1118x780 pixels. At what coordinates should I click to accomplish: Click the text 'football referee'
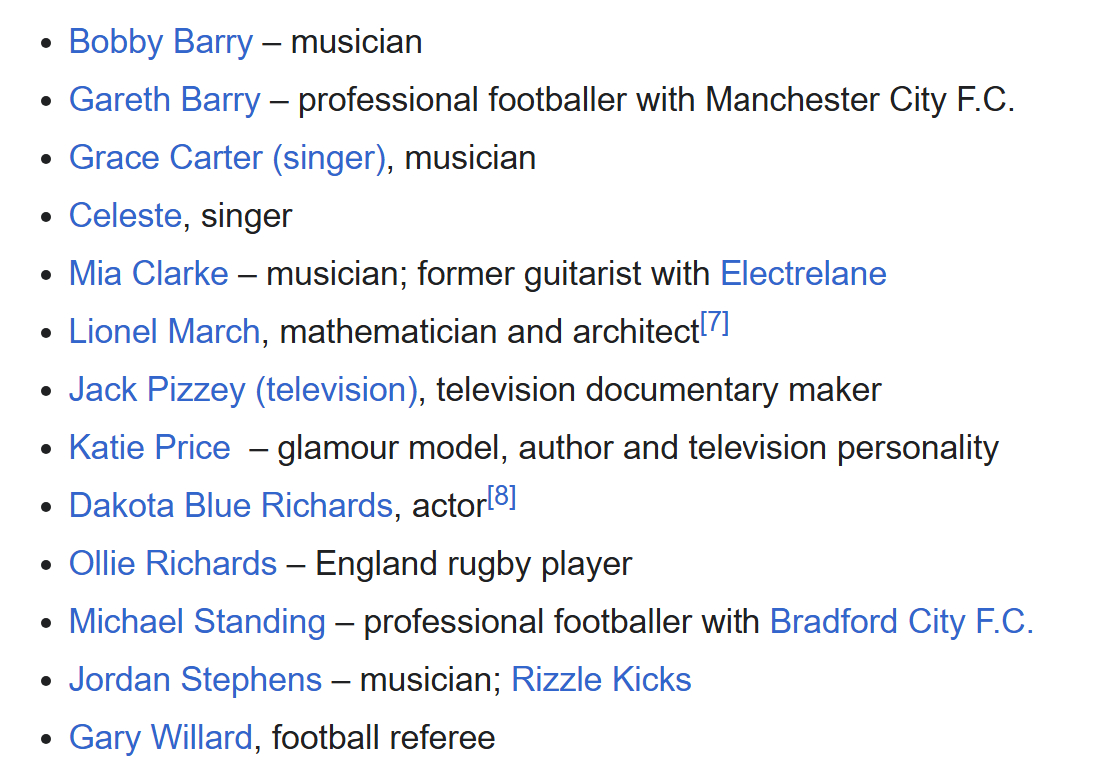[383, 738]
